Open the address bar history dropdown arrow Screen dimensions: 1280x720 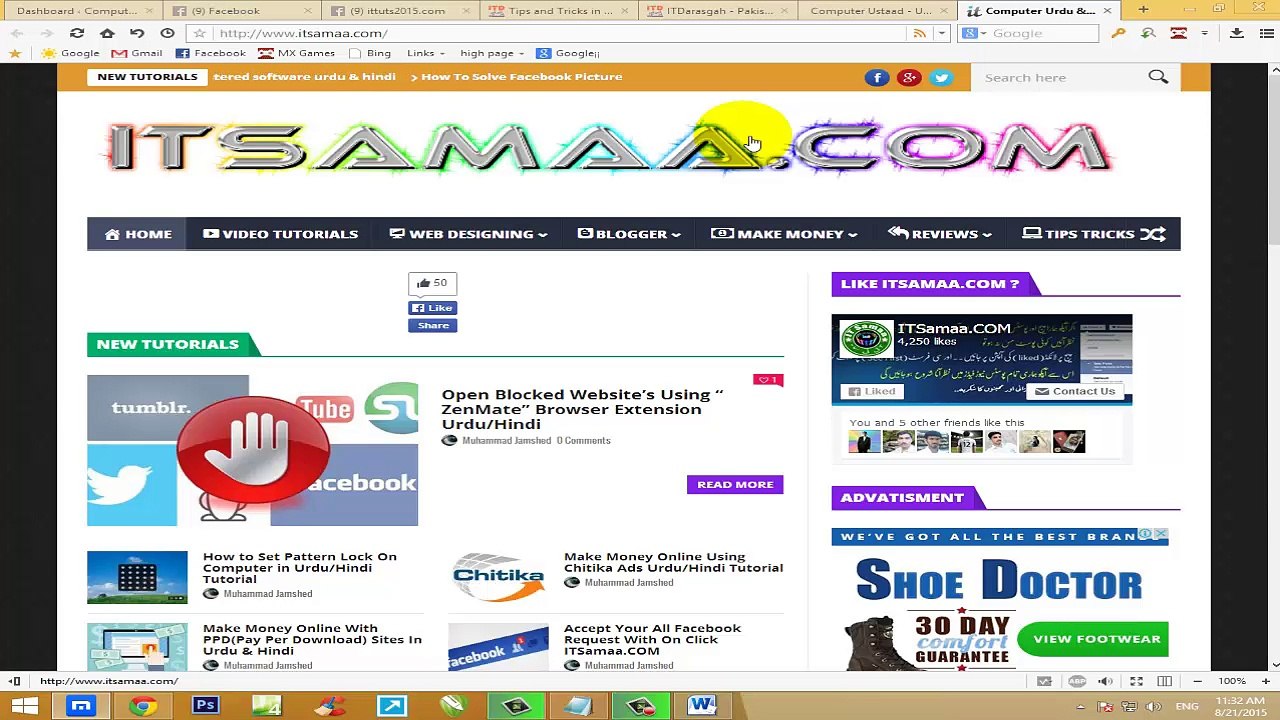coord(941,33)
